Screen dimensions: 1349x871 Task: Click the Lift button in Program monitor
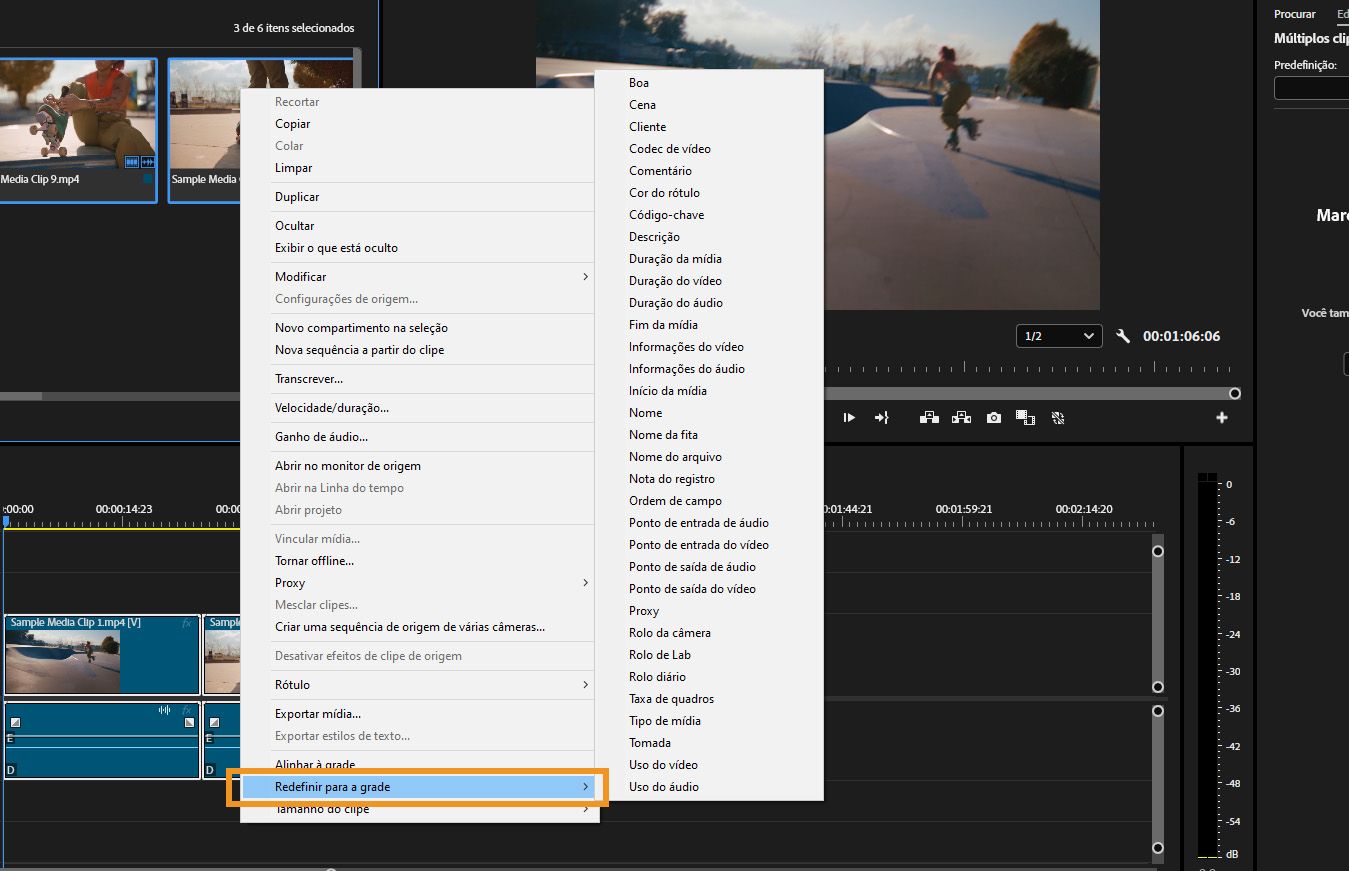click(929, 418)
